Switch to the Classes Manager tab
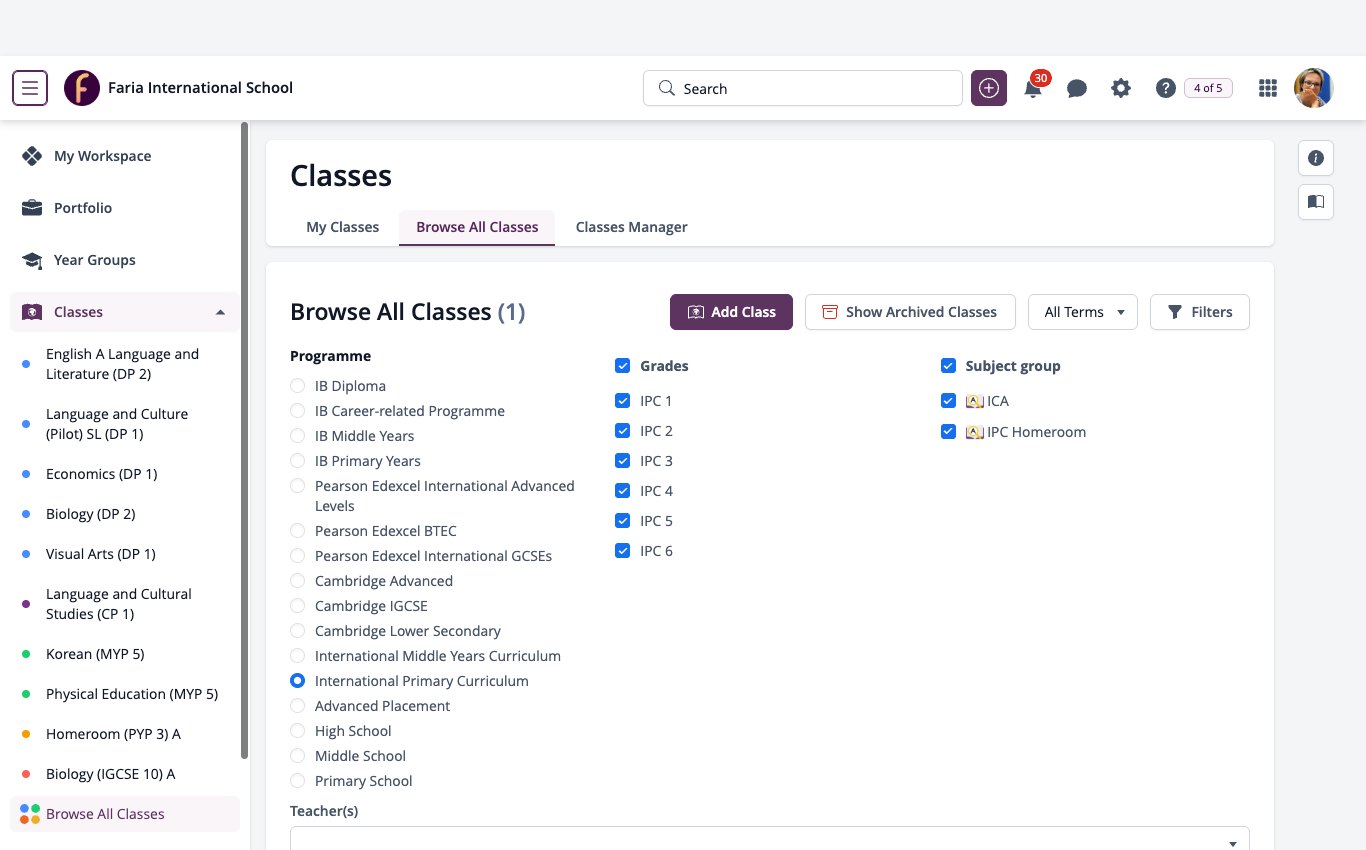1366x850 pixels. [631, 227]
